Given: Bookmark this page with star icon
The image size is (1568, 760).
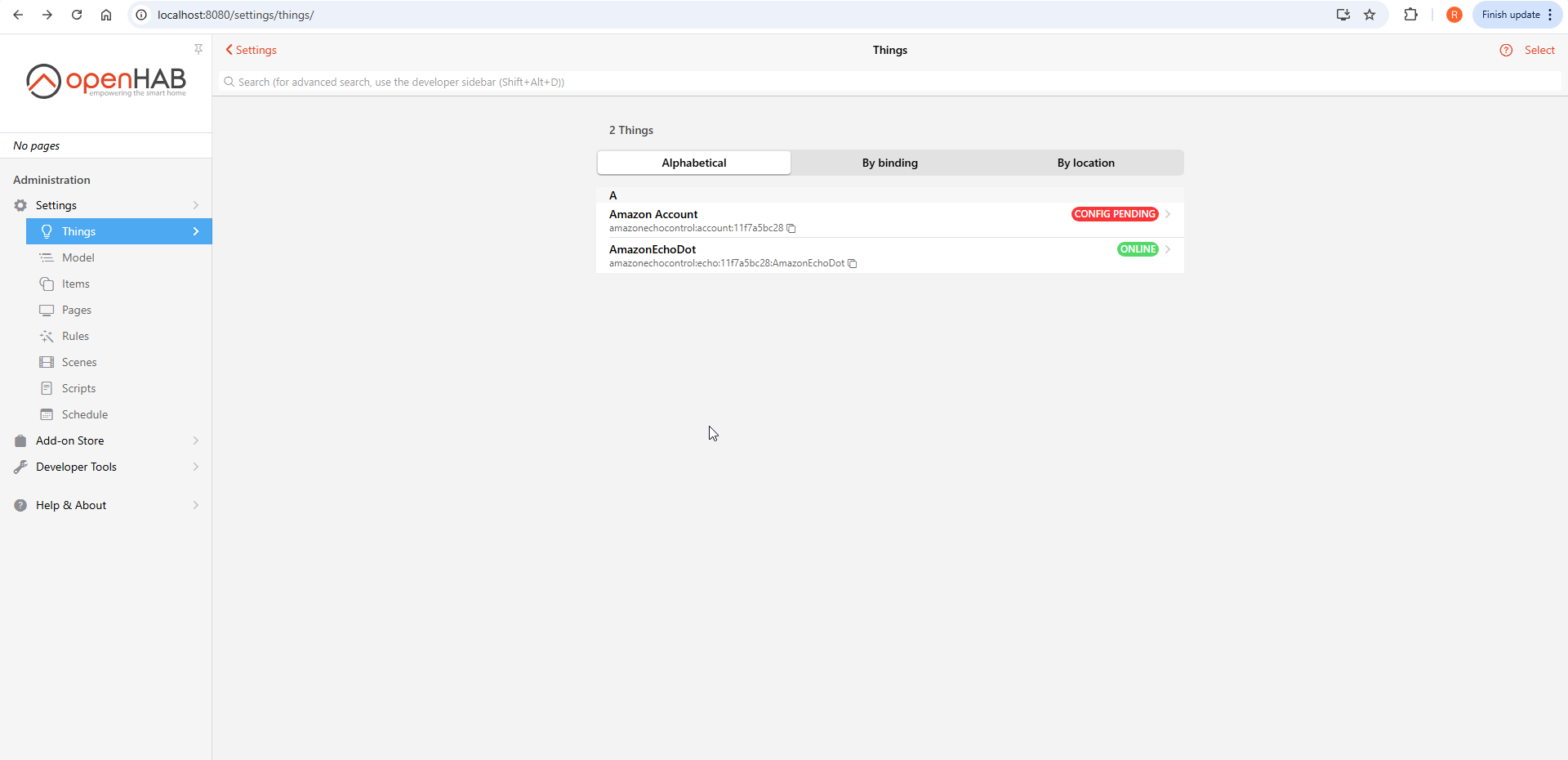Looking at the screenshot, I should (x=1370, y=15).
